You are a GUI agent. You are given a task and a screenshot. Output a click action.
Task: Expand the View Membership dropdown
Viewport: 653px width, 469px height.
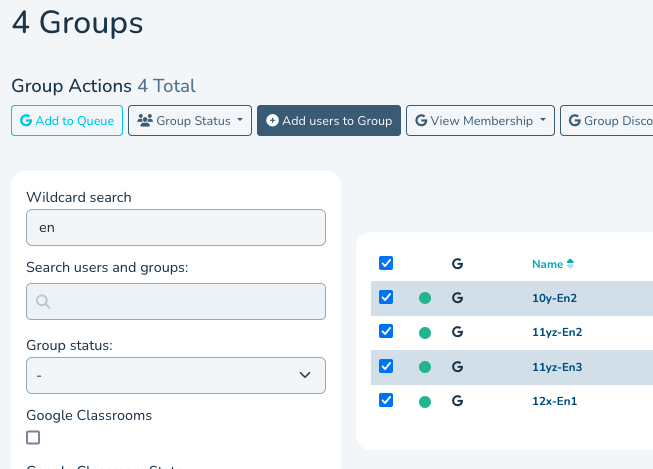(x=480, y=121)
